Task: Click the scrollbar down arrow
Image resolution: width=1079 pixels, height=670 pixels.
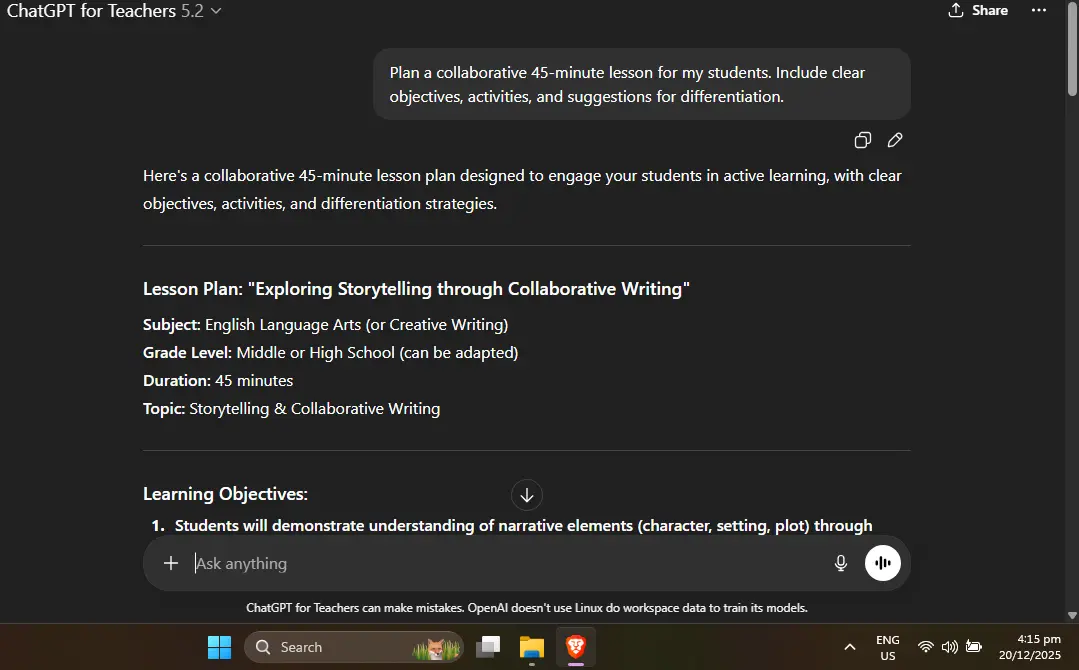Action: point(1072,616)
